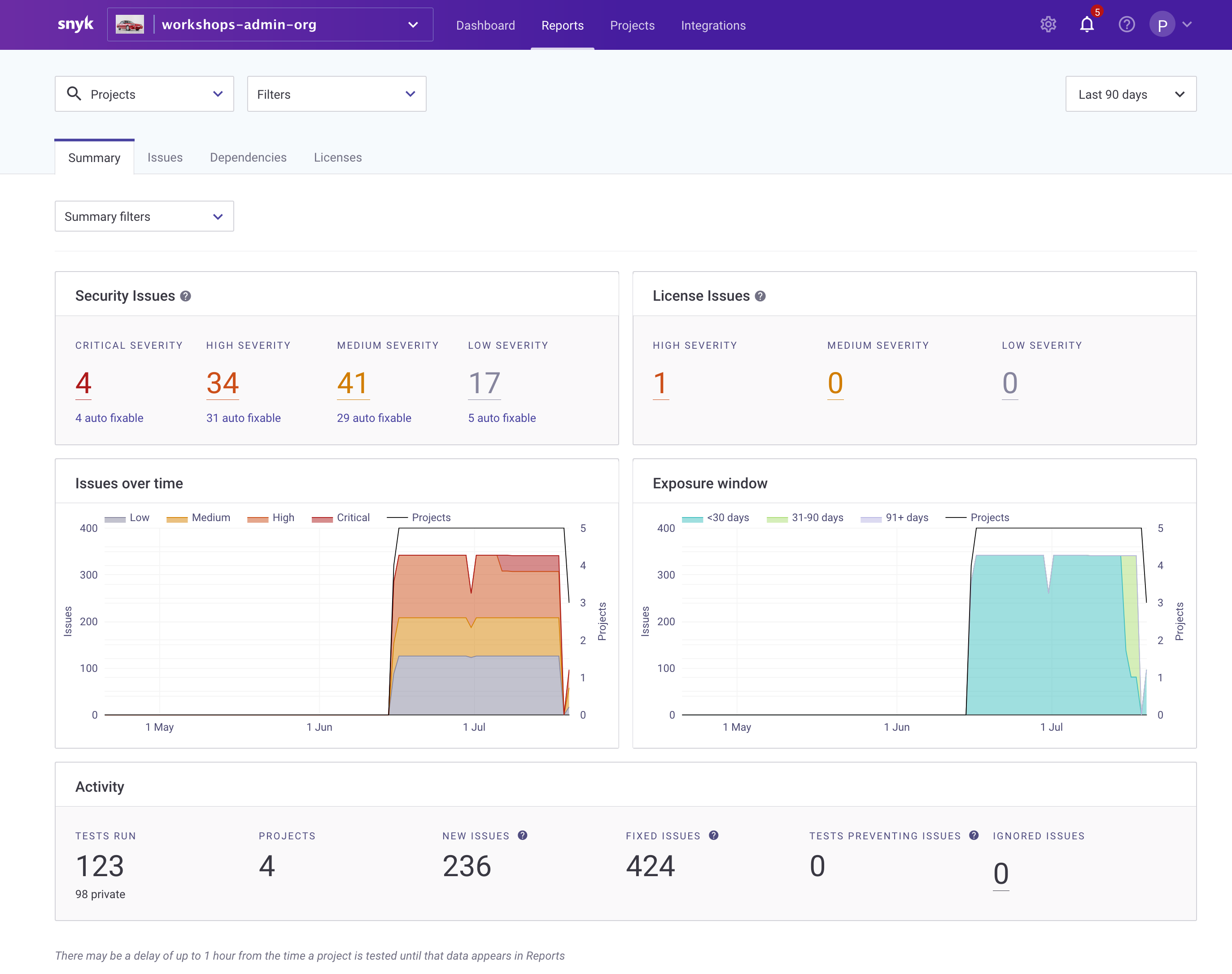
Task: Toggle 91+ days series in Exposure window legend
Action: tap(894, 517)
